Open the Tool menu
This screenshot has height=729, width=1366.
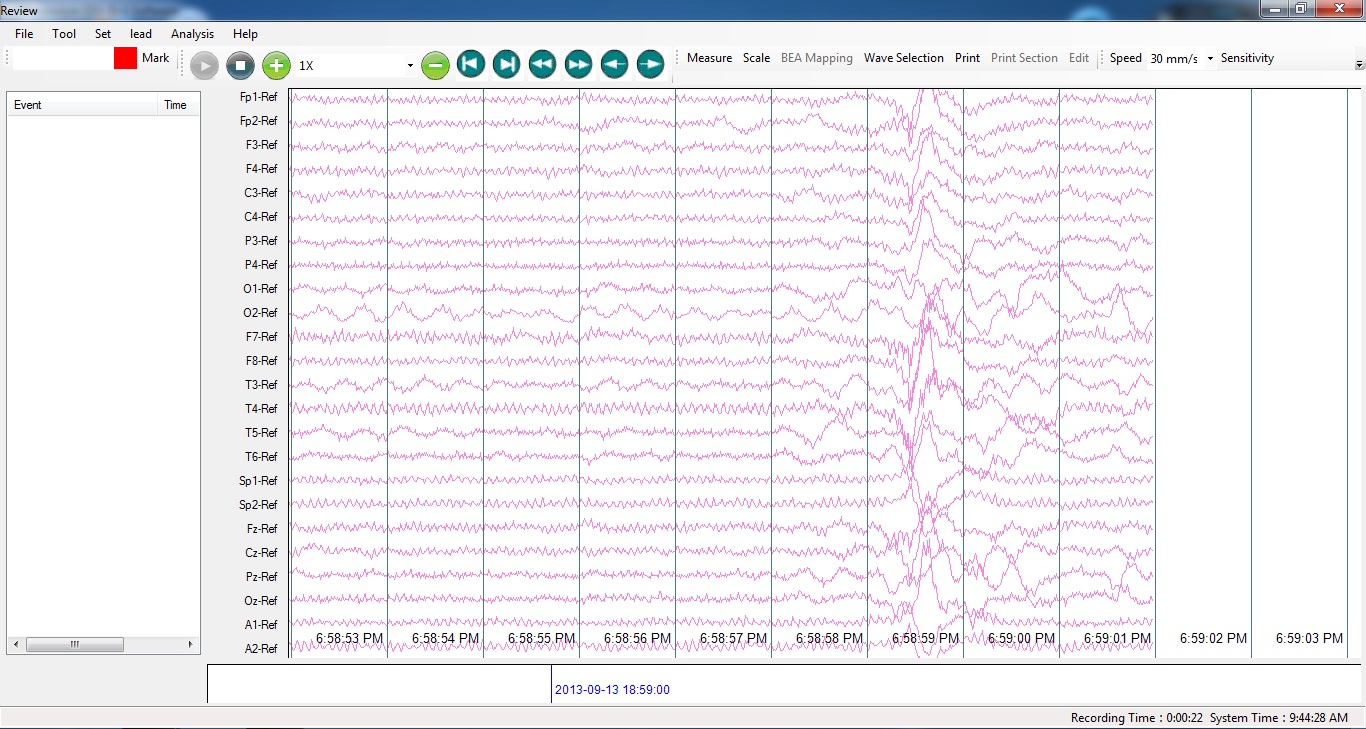pyautogui.click(x=64, y=34)
